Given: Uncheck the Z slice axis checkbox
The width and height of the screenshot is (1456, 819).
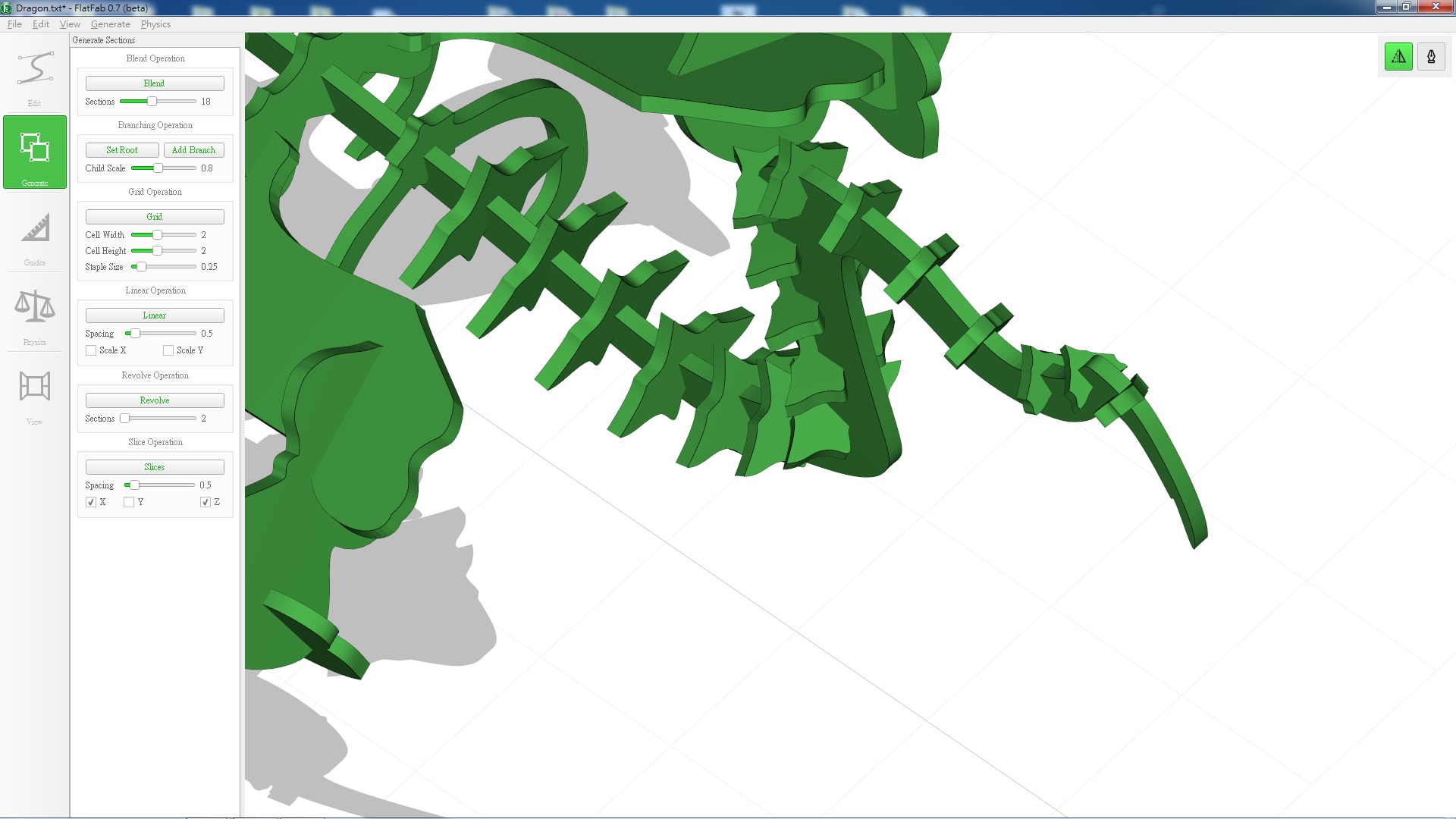Looking at the screenshot, I should [x=206, y=502].
